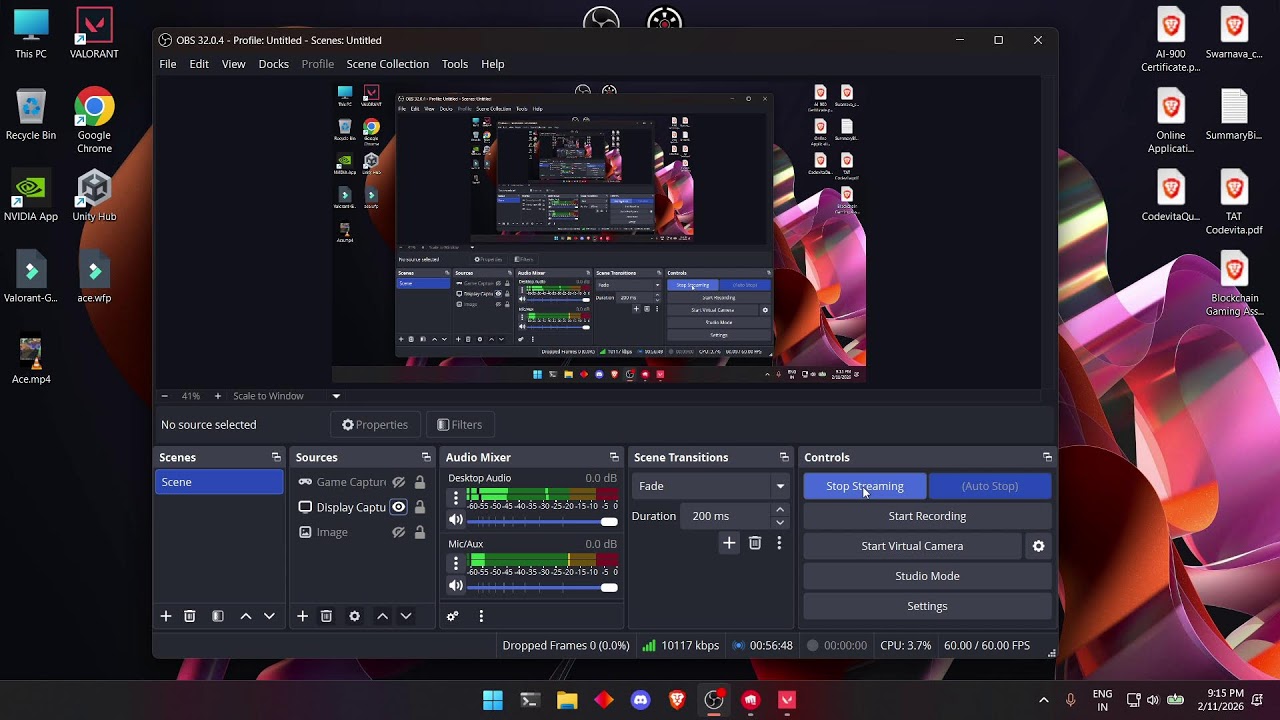
Task: Select the Display Capture source row
Action: [x=361, y=507]
